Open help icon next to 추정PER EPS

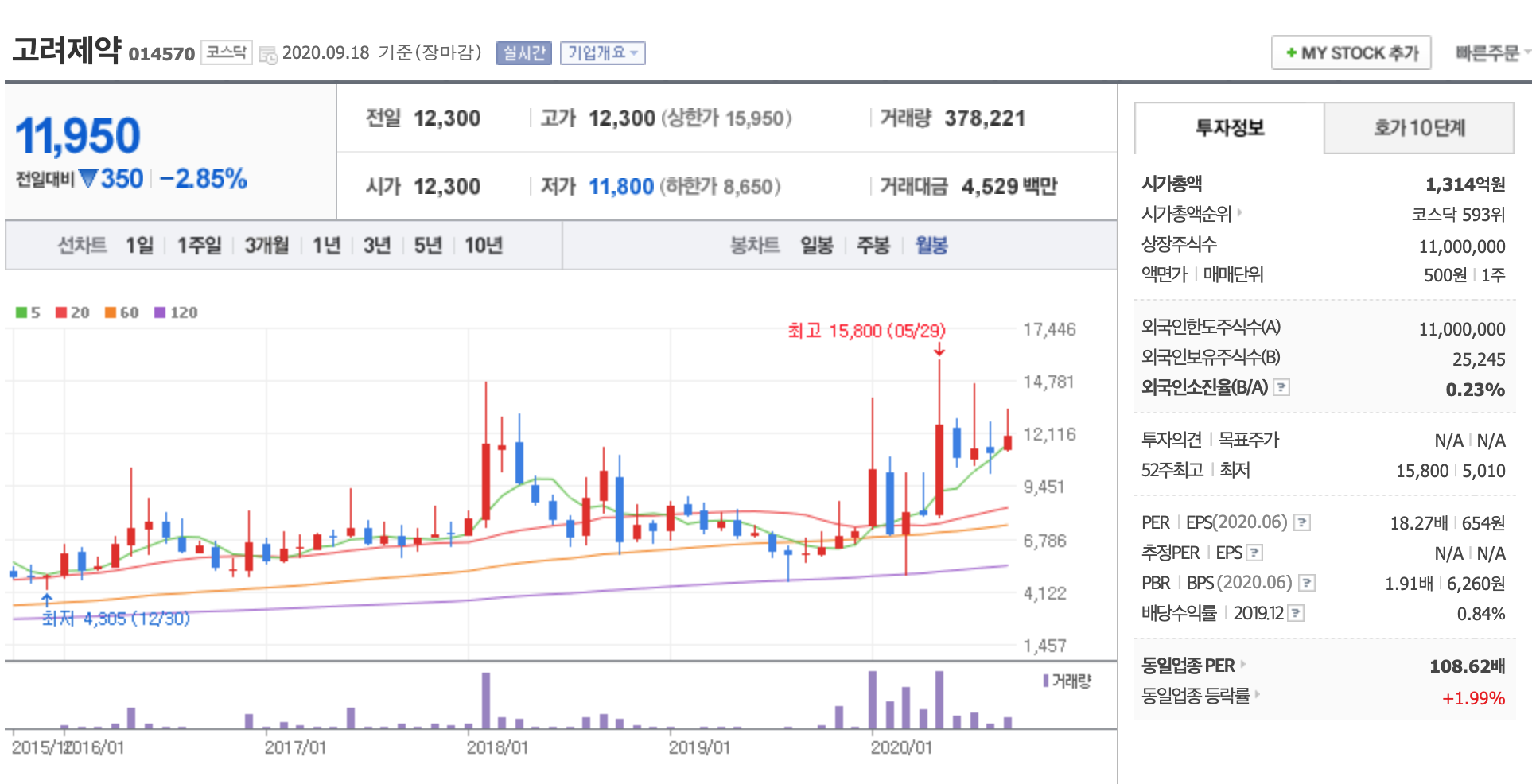pyautogui.click(x=1254, y=553)
